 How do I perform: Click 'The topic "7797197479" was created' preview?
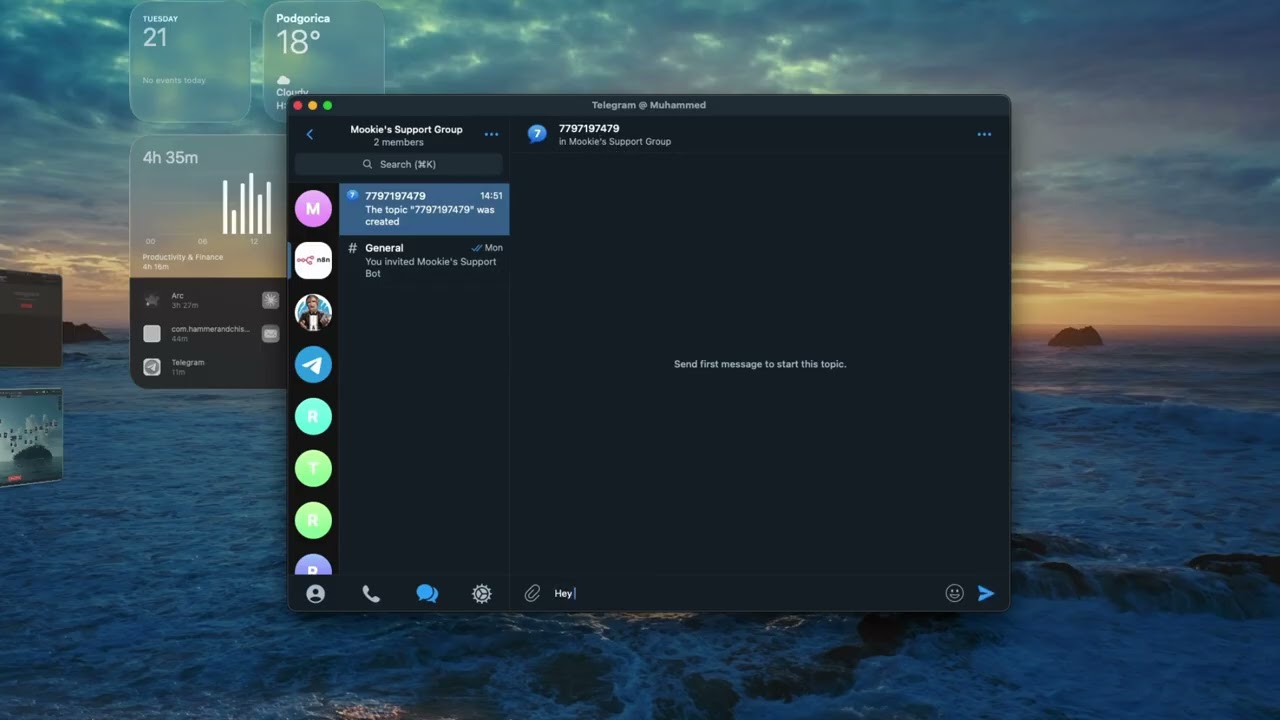point(430,216)
